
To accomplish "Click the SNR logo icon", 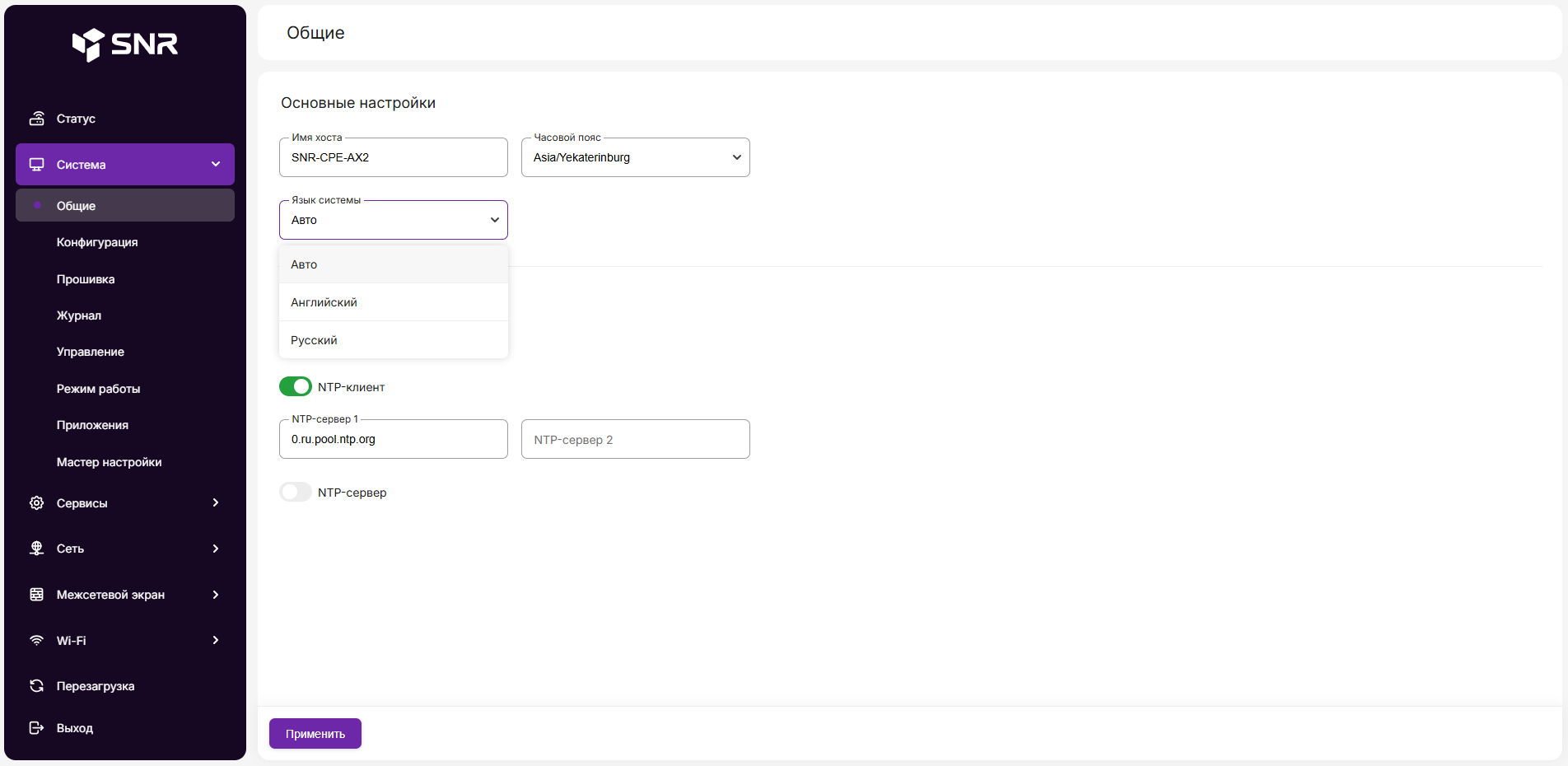I will (88, 44).
